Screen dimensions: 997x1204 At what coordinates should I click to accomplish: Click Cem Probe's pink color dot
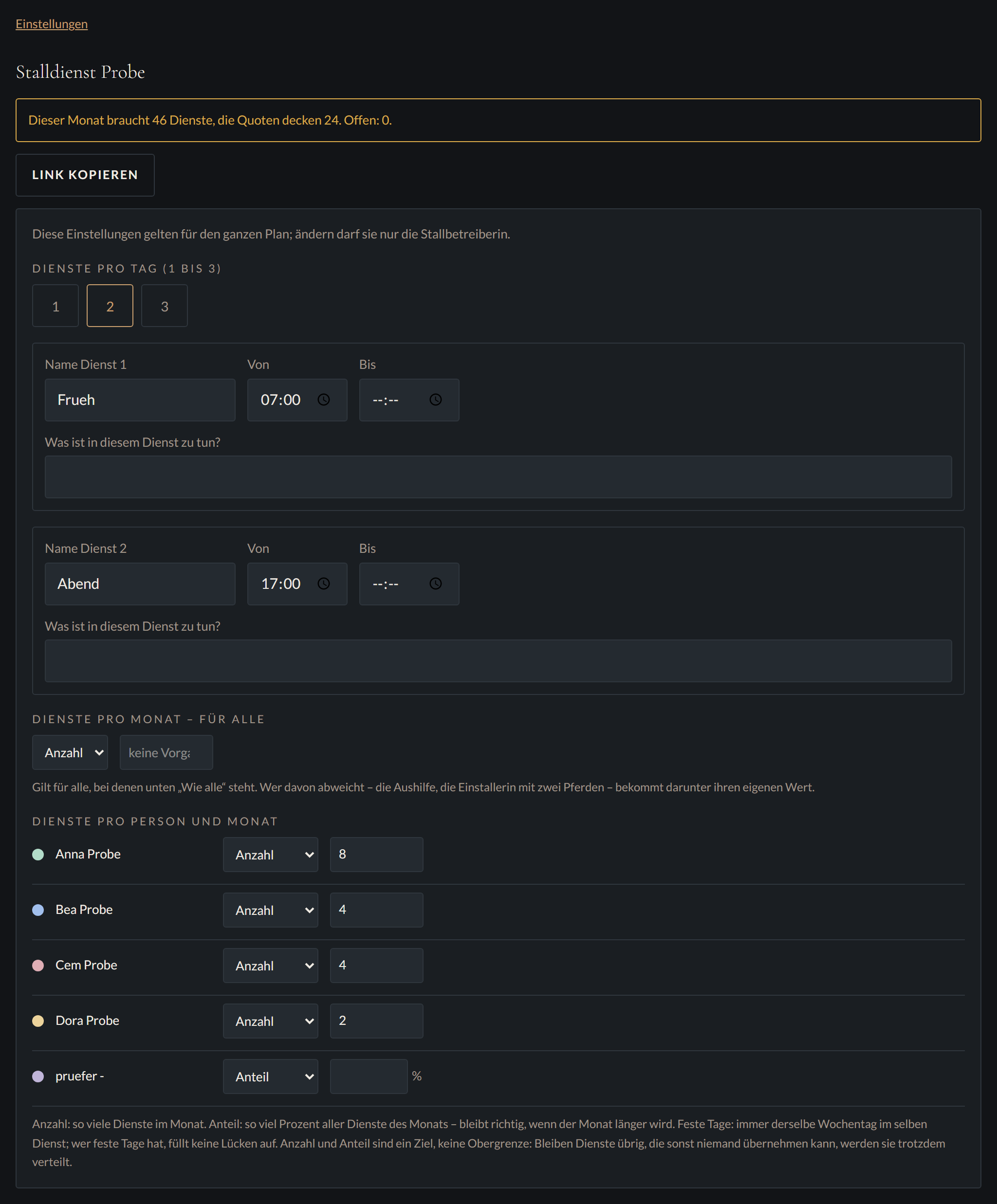click(38, 966)
